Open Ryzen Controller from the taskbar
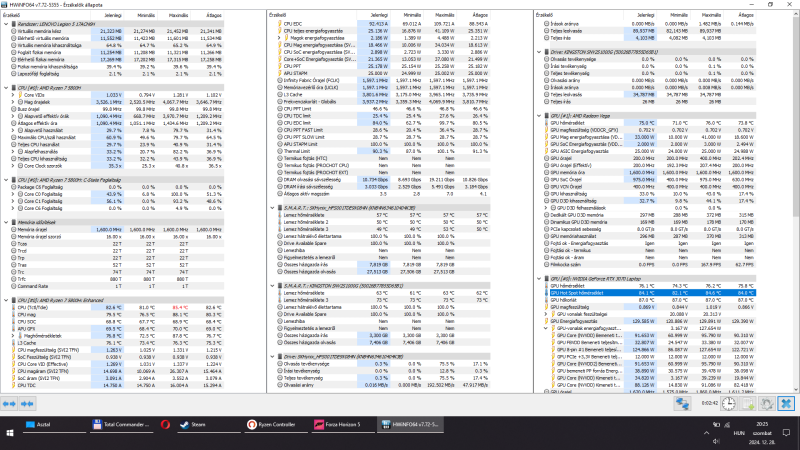Viewport: 800px width, 450px height. pyautogui.click(x=274, y=424)
